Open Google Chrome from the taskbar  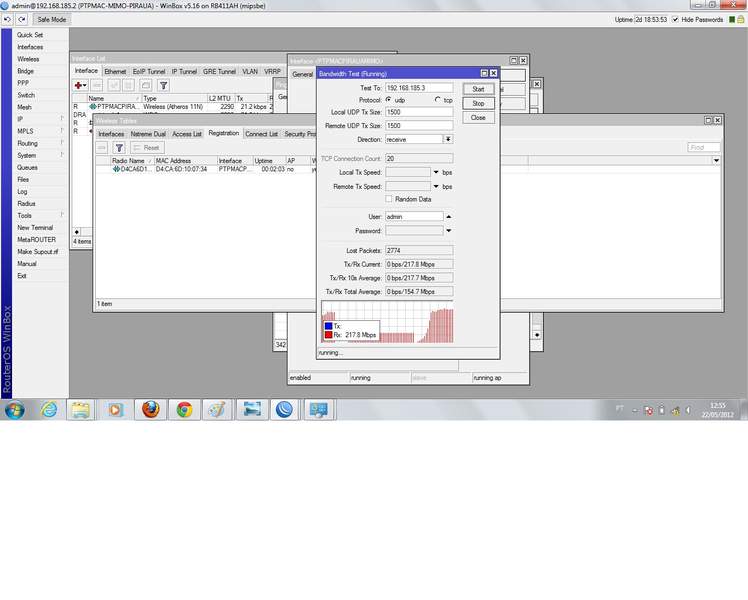click(x=185, y=410)
